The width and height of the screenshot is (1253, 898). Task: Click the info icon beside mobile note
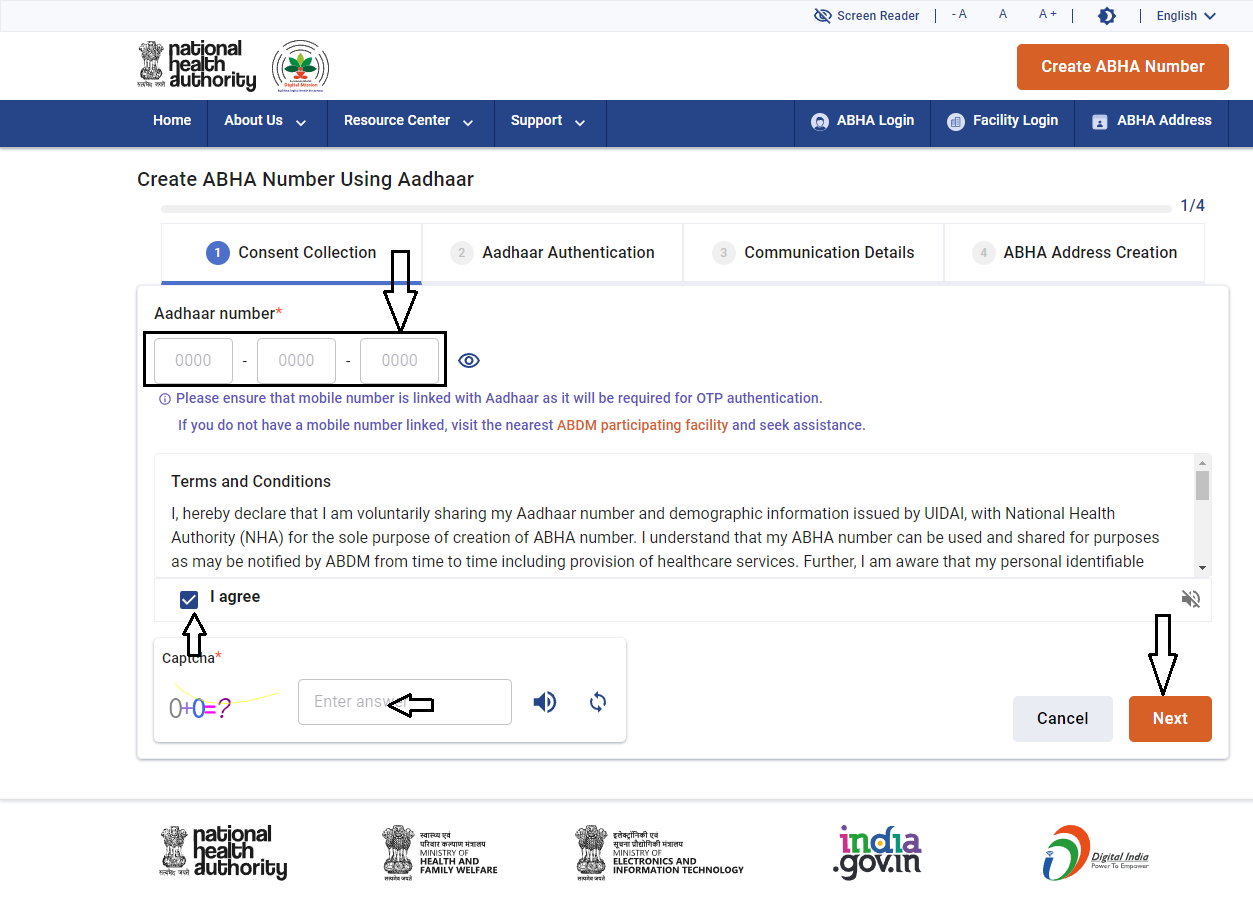pyautogui.click(x=165, y=399)
